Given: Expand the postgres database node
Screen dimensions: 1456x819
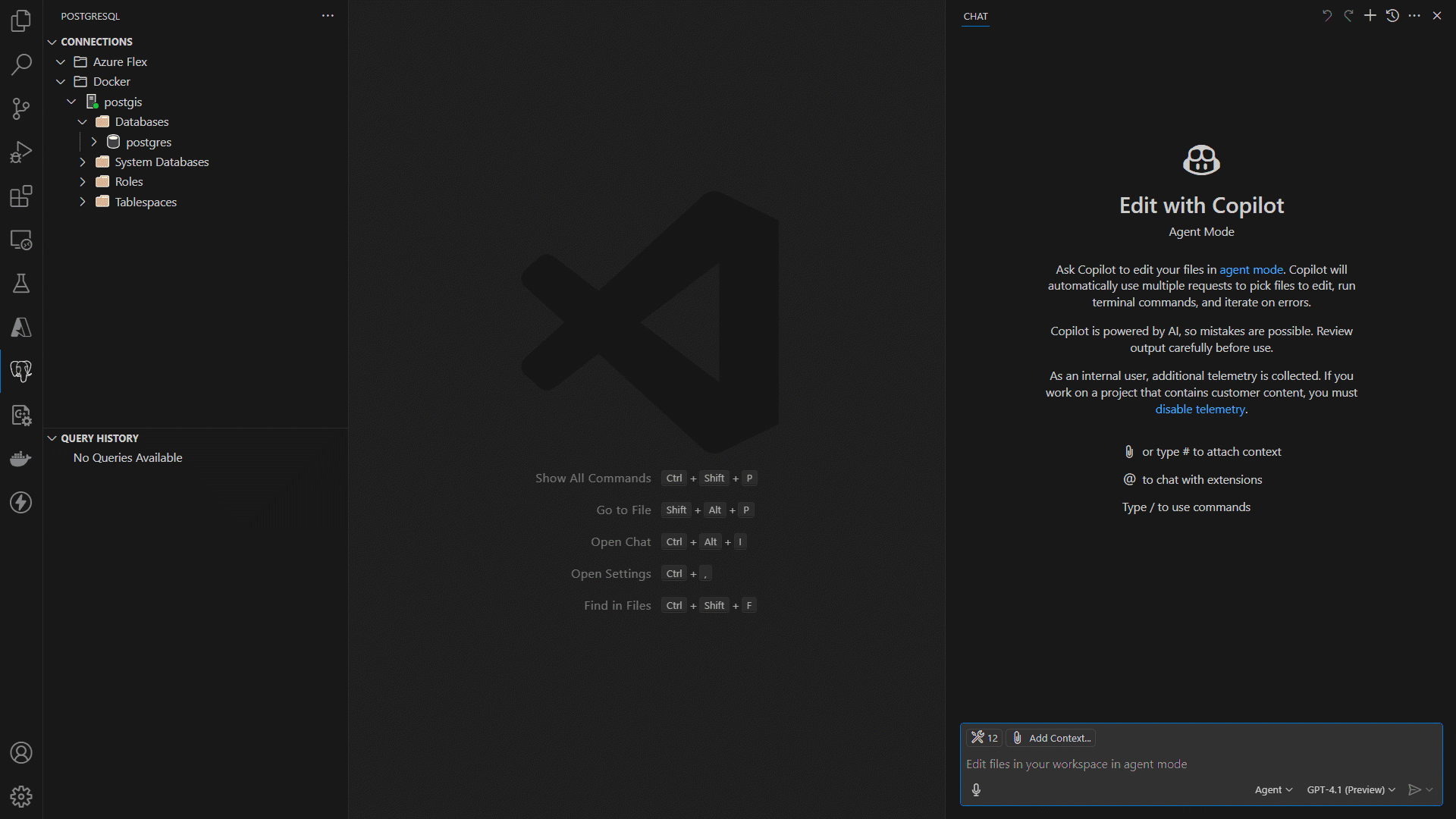Looking at the screenshot, I should tap(94, 142).
